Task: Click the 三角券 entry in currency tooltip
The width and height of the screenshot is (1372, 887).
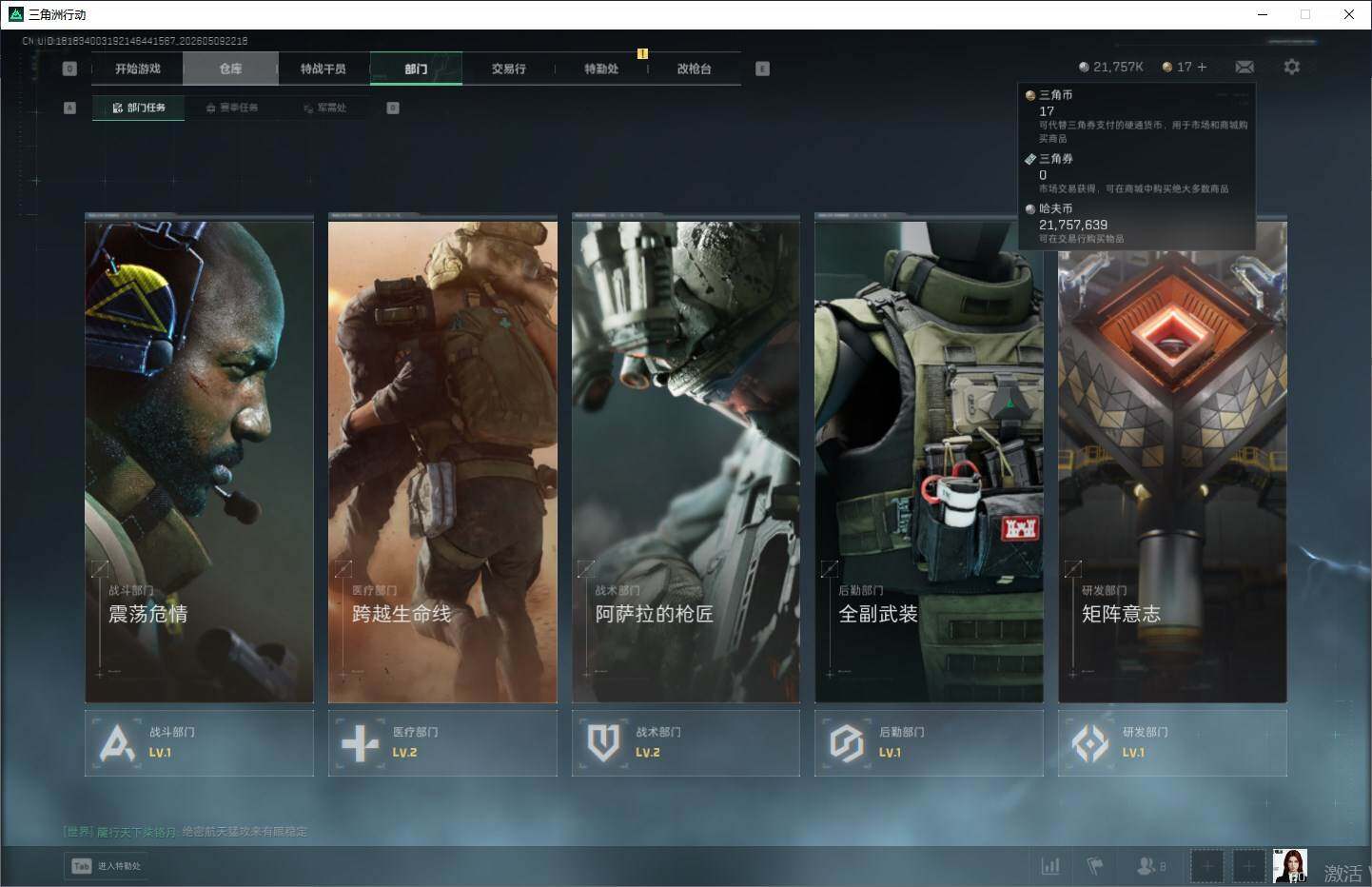Action: click(x=1127, y=173)
